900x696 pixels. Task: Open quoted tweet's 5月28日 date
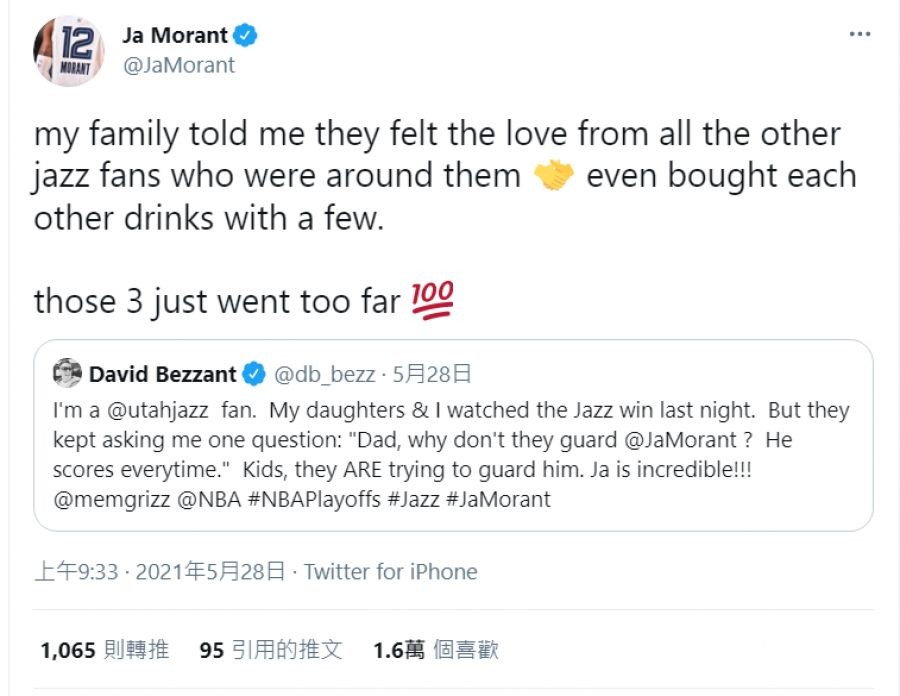click(432, 375)
